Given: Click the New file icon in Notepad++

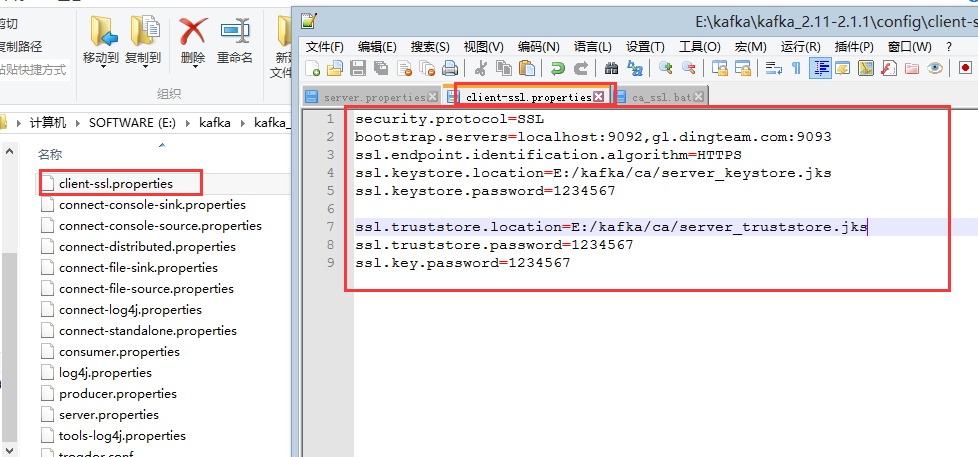Looking at the screenshot, I should tap(312, 69).
